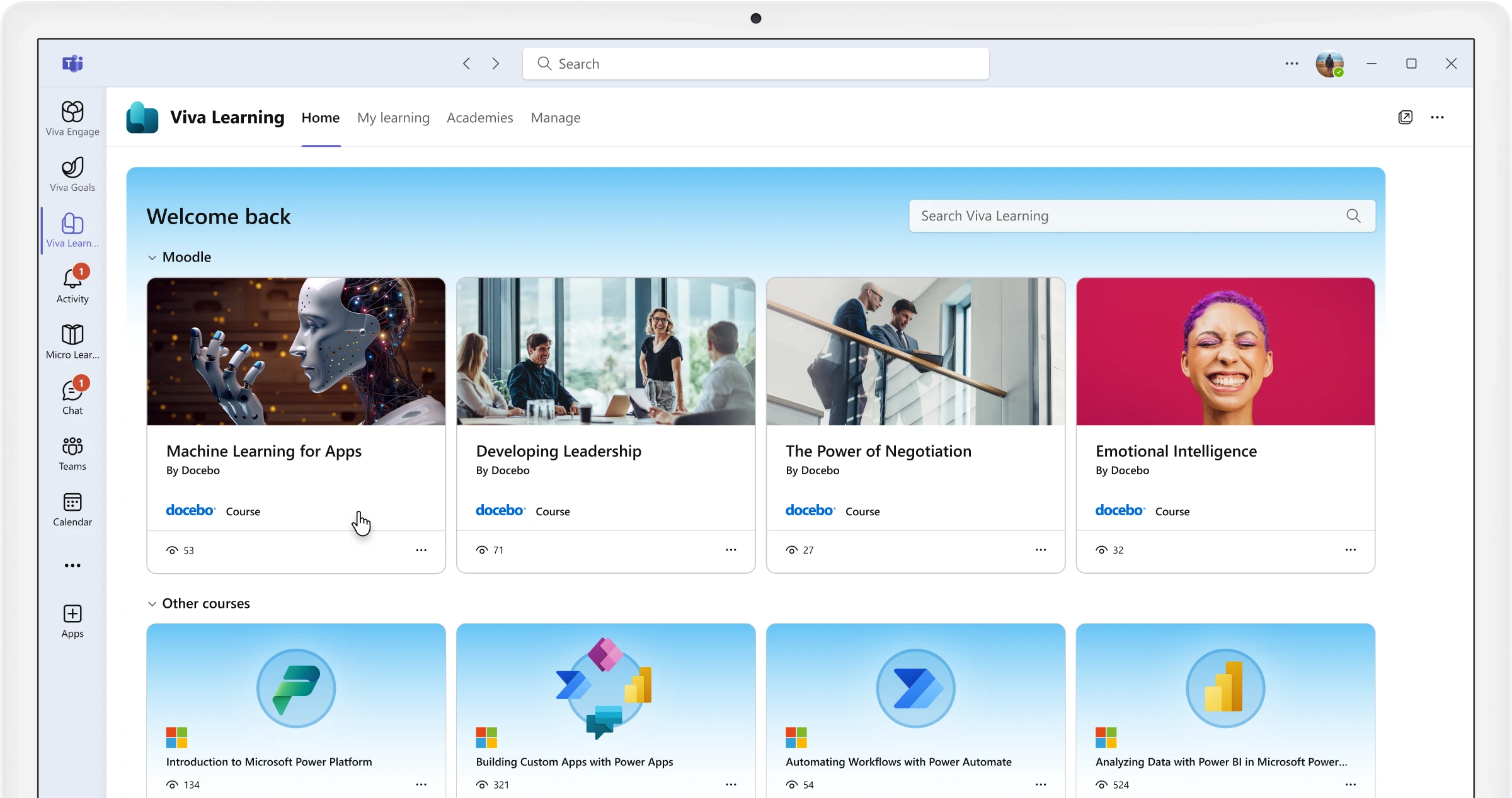
Task: Pop out Viva Learning app
Action: point(1405,117)
